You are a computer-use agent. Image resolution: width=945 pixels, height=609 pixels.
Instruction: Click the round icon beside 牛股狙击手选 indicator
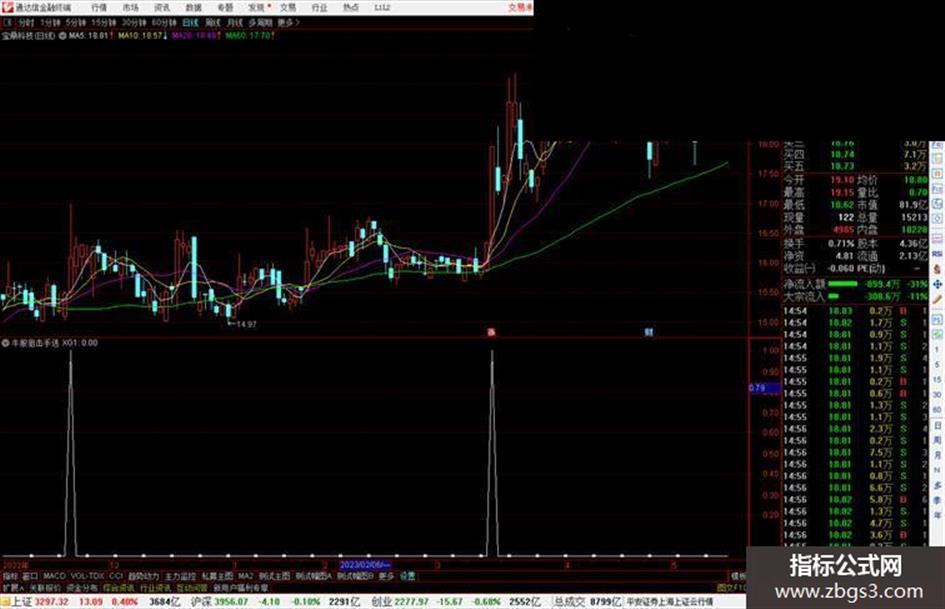tap(5, 342)
